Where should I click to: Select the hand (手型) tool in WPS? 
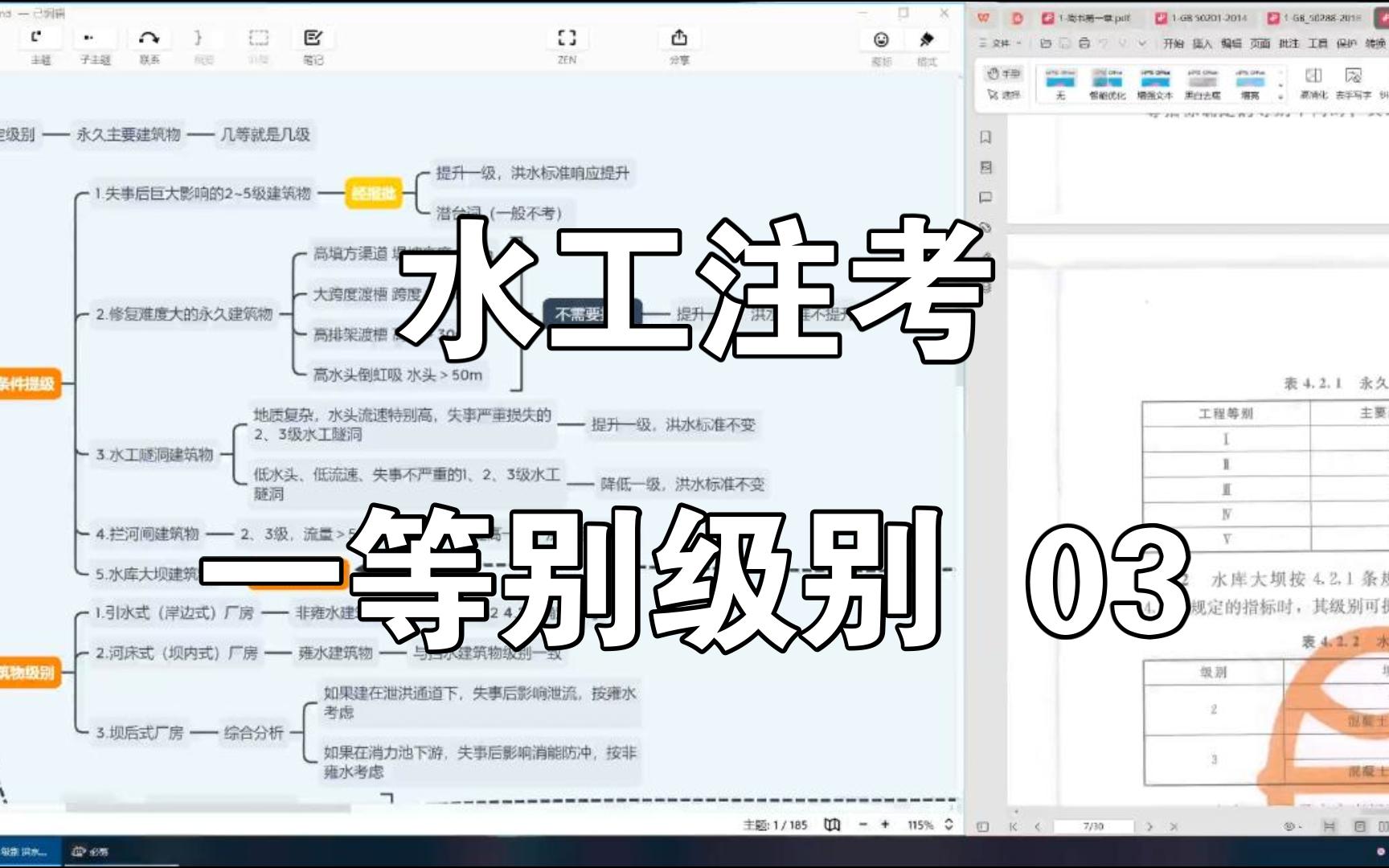(x=1003, y=74)
